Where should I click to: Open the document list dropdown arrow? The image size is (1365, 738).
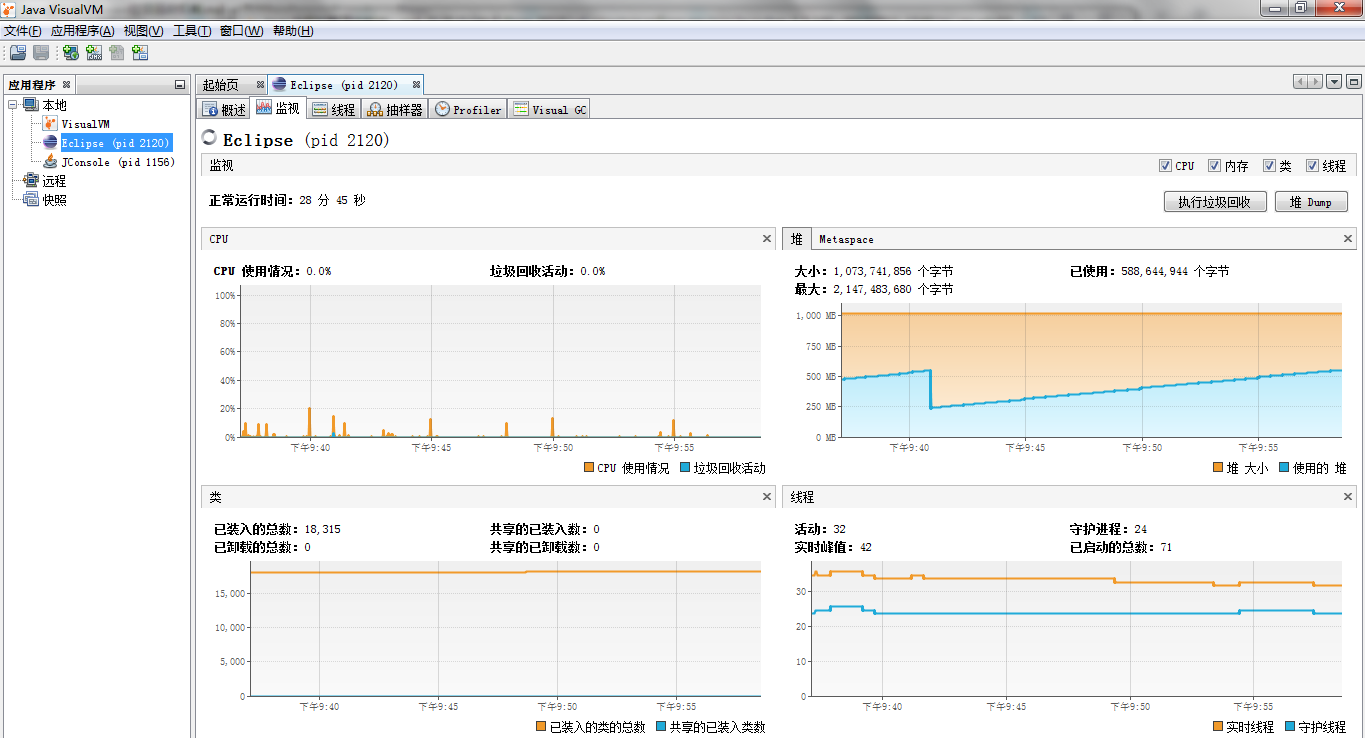click(x=1334, y=82)
